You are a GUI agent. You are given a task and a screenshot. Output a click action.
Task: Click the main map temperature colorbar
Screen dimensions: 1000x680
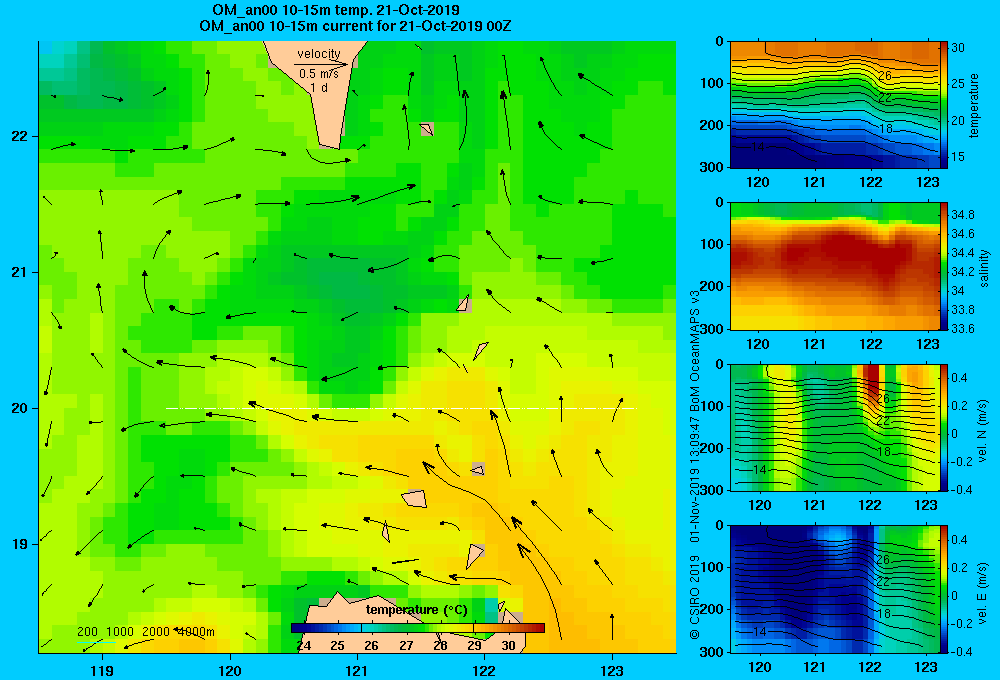click(x=418, y=628)
